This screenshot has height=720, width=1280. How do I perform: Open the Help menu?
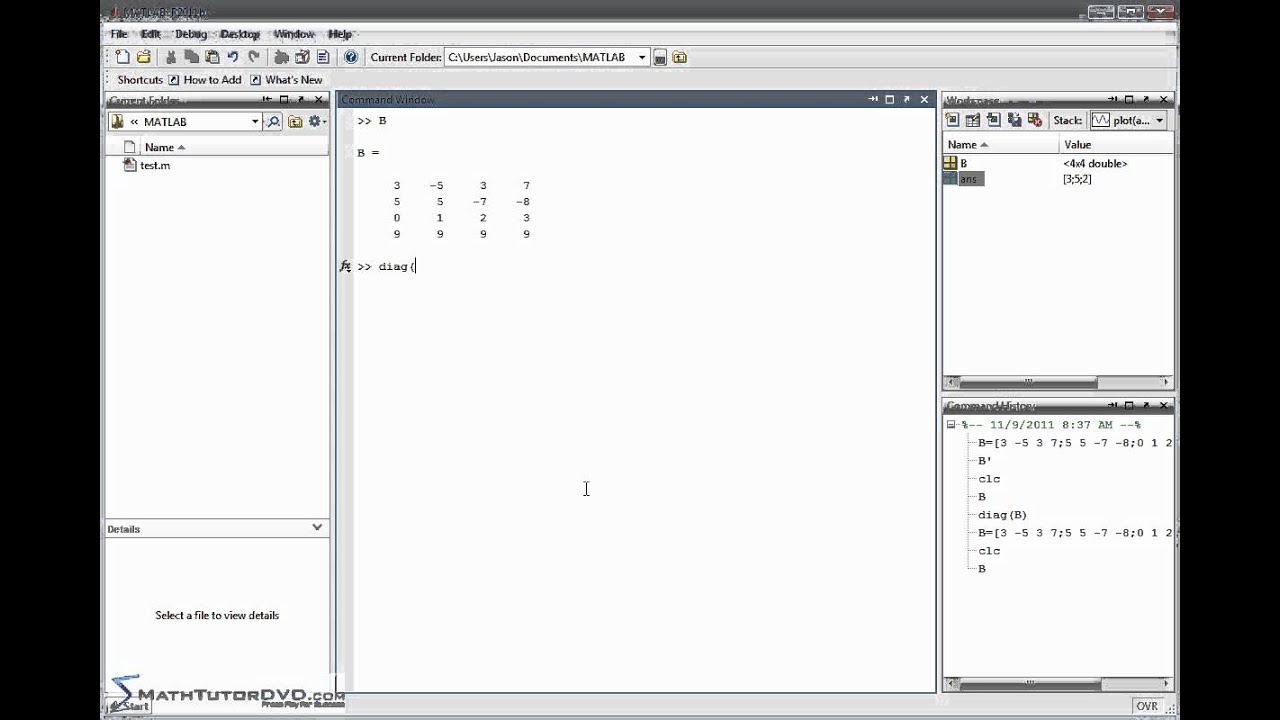pos(340,34)
